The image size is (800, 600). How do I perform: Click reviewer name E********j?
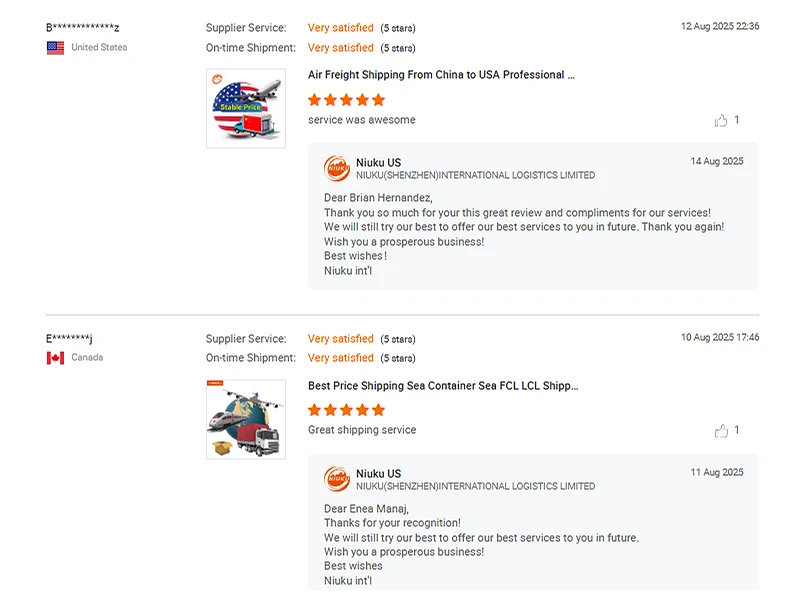click(69, 338)
